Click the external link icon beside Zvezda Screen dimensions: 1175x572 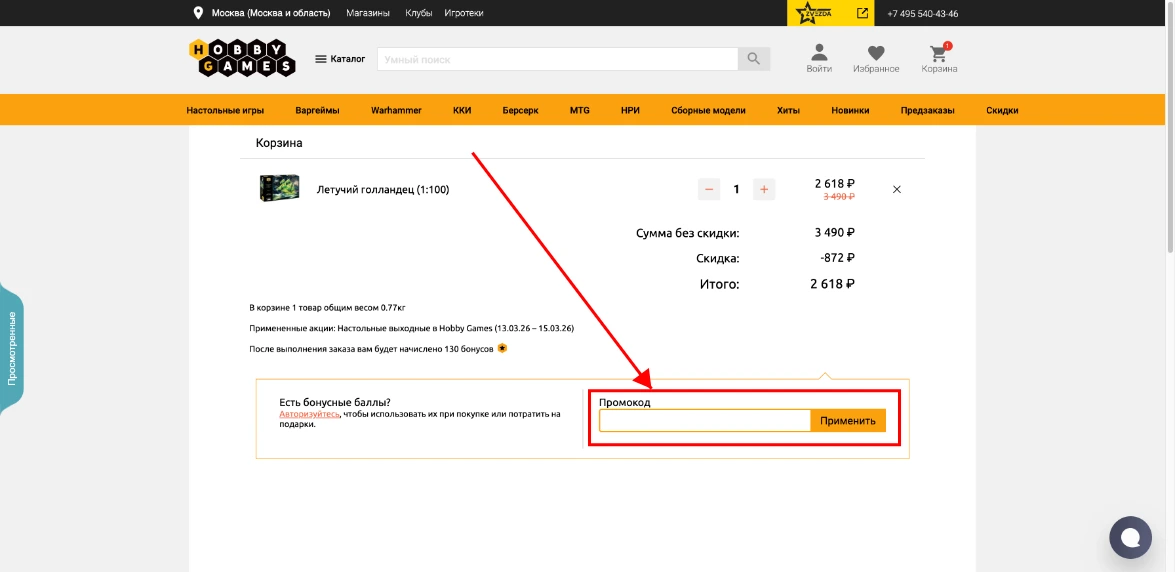coord(863,13)
